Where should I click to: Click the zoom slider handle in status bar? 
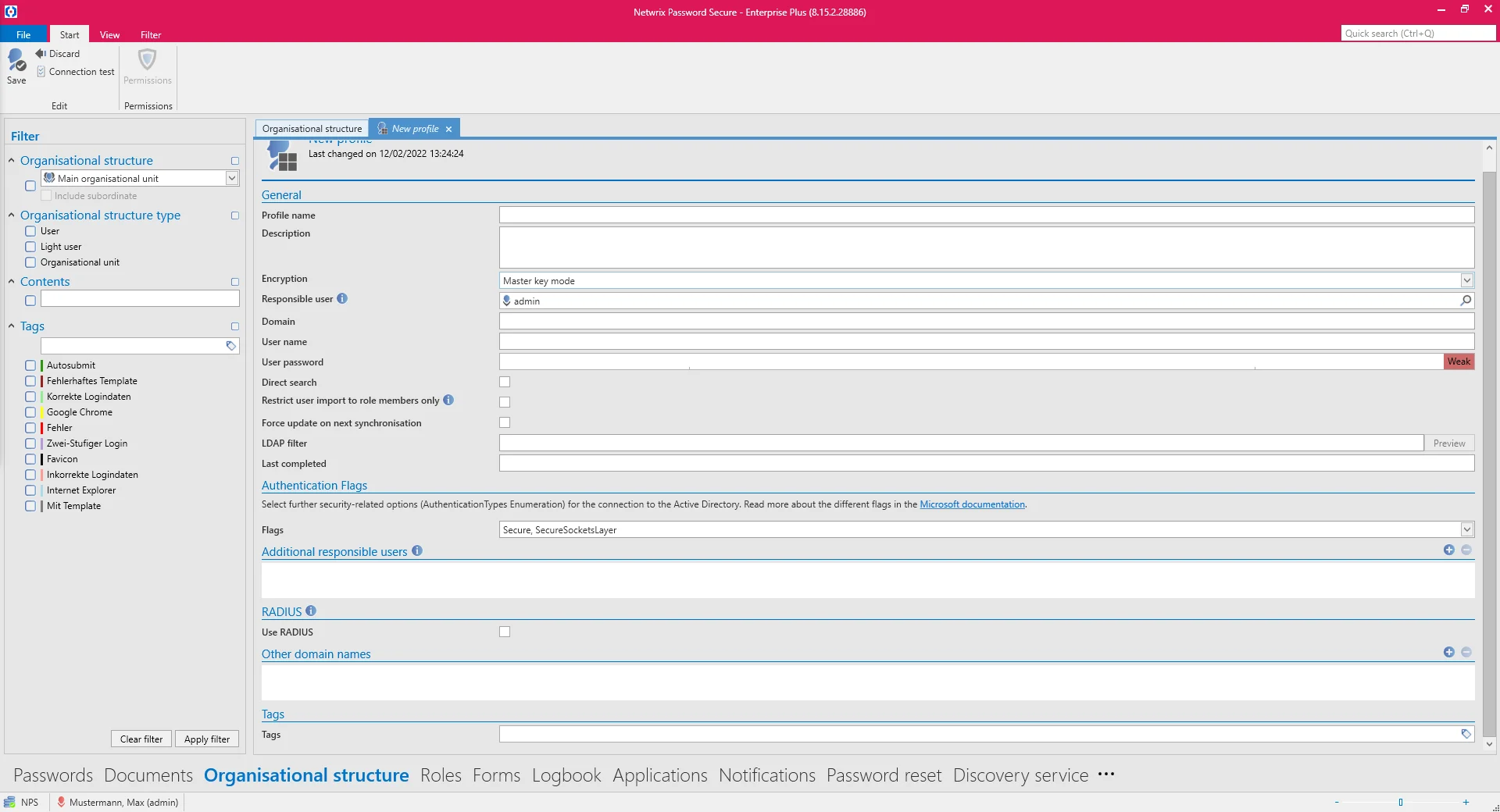pyautogui.click(x=1401, y=802)
